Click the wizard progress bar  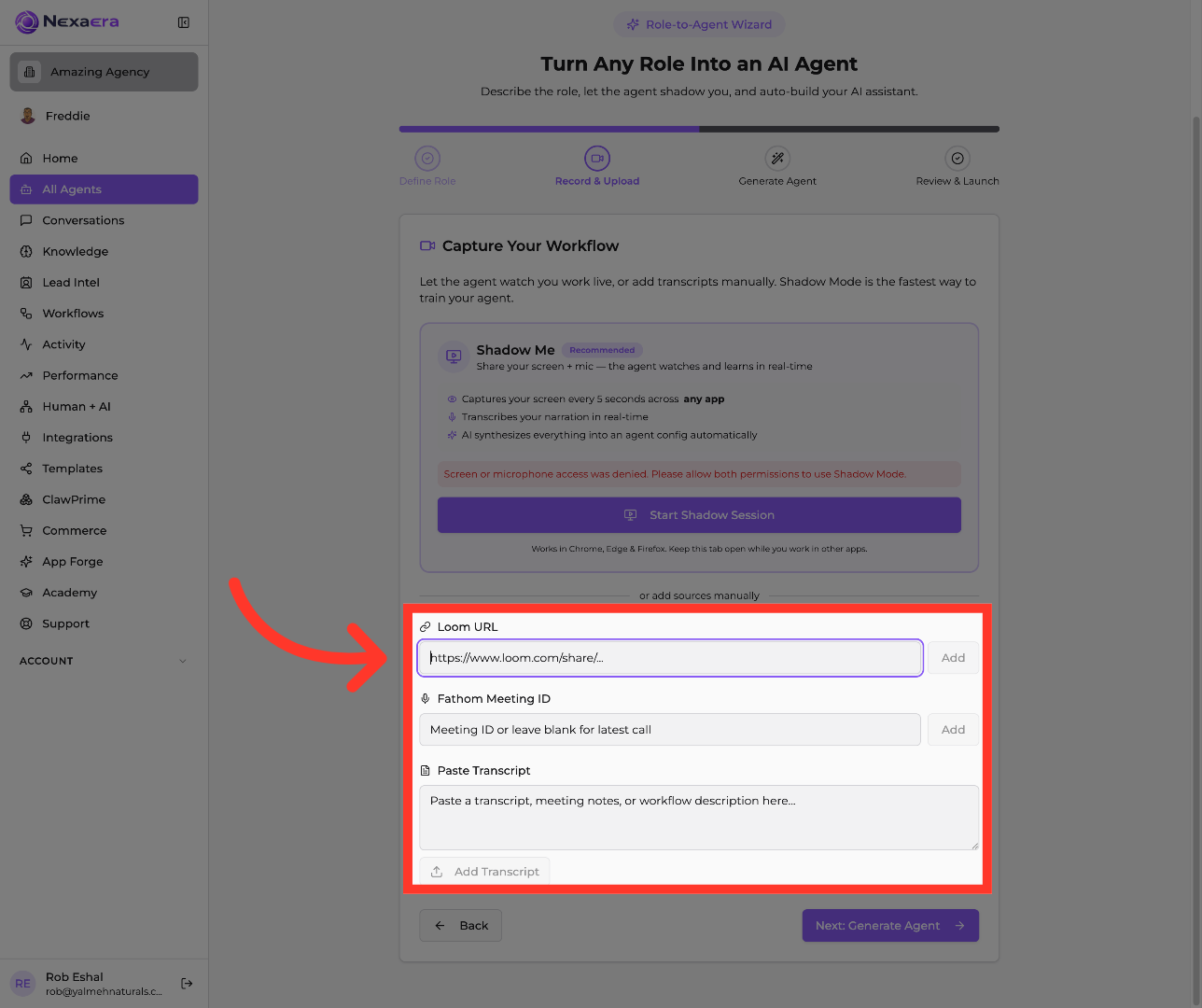pos(699,129)
